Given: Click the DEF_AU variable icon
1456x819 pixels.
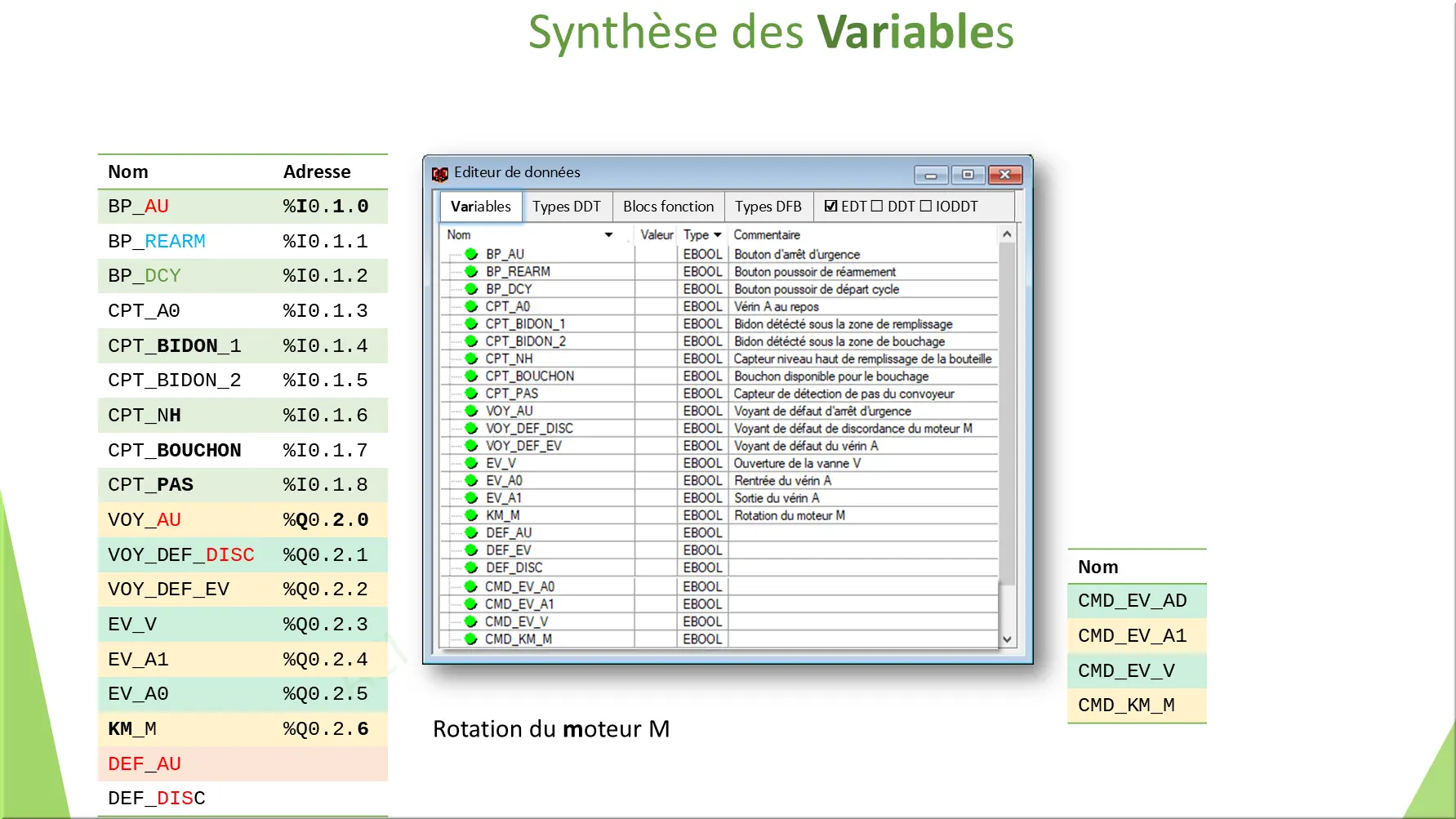Looking at the screenshot, I should point(470,532).
